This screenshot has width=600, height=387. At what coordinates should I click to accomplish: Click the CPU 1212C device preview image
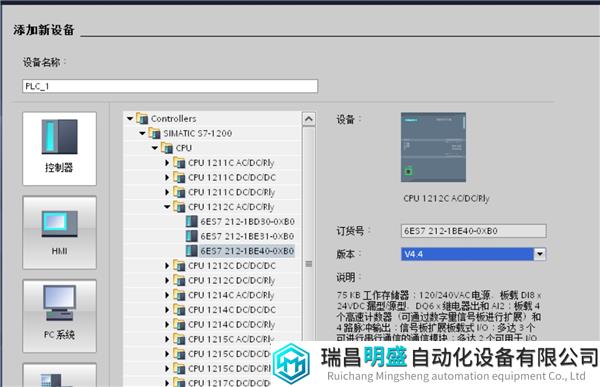pos(433,147)
